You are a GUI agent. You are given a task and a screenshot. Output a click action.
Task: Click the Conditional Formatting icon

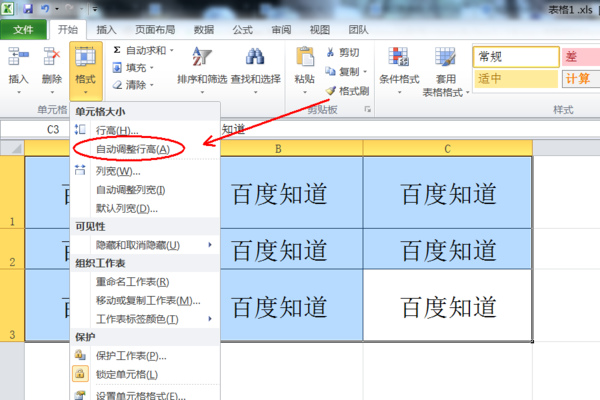click(x=399, y=57)
